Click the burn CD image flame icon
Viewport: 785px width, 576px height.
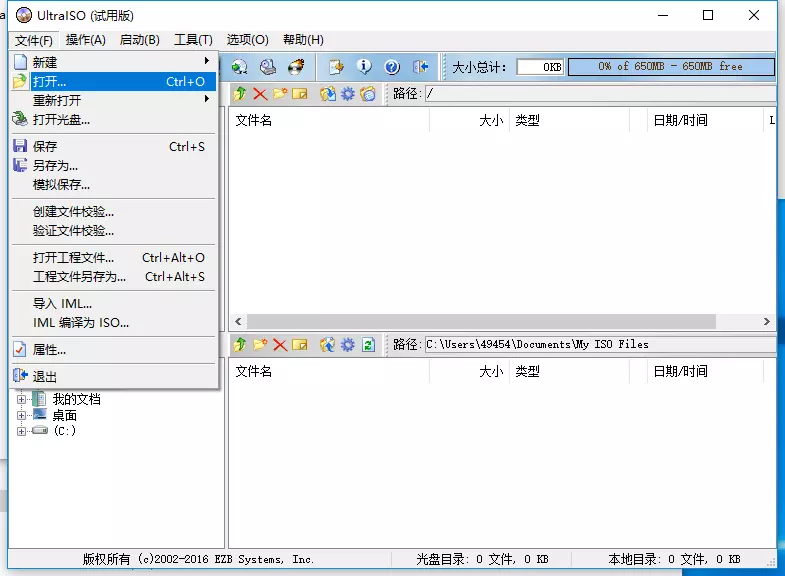coord(296,67)
